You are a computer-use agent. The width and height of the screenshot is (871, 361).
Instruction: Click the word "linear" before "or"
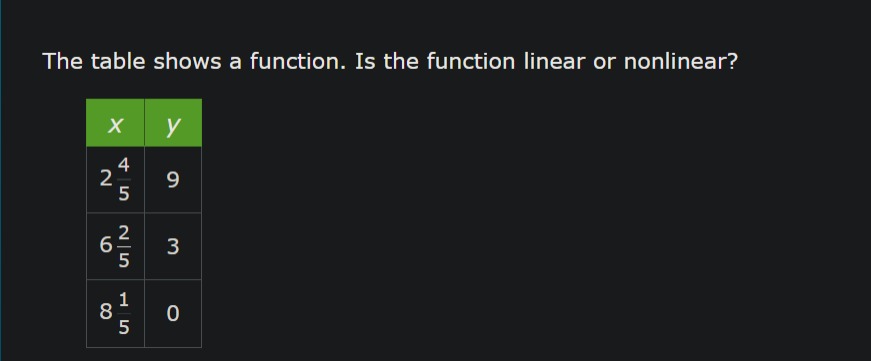tap(554, 61)
